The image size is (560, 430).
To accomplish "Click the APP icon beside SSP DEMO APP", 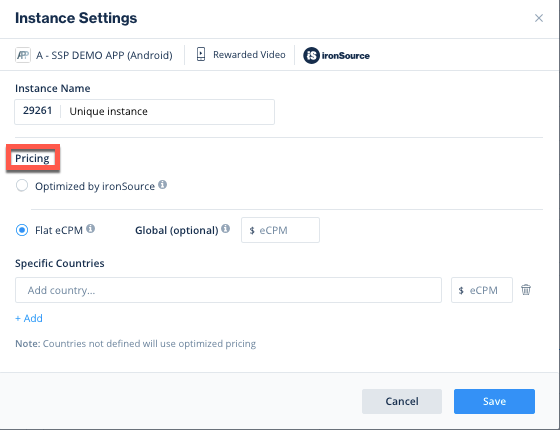I will (x=23, y=55).
